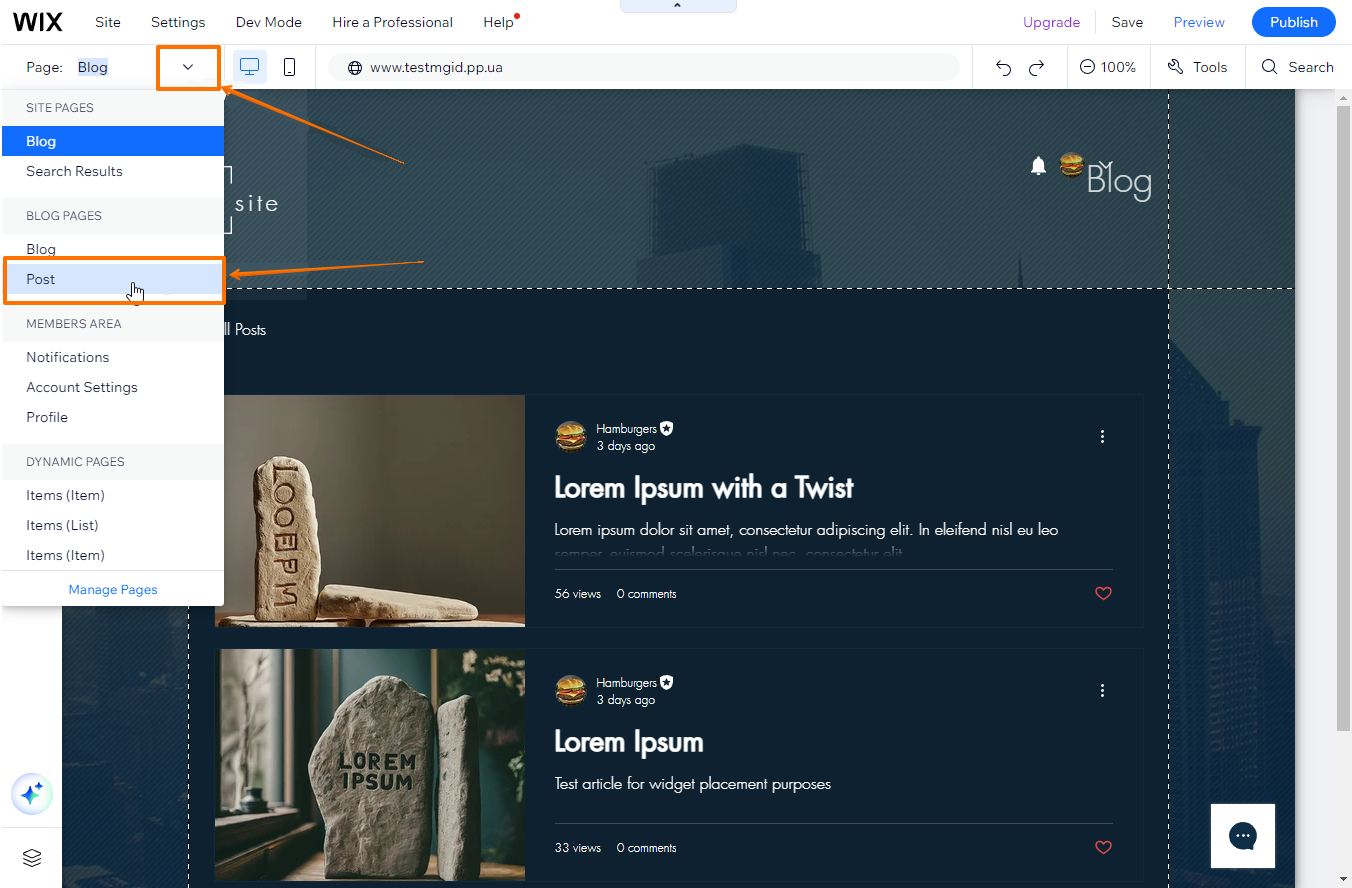This screenshot has width=1352, height=888.
Task: Open the chat widget bubble
Action: click(1242, 836)
